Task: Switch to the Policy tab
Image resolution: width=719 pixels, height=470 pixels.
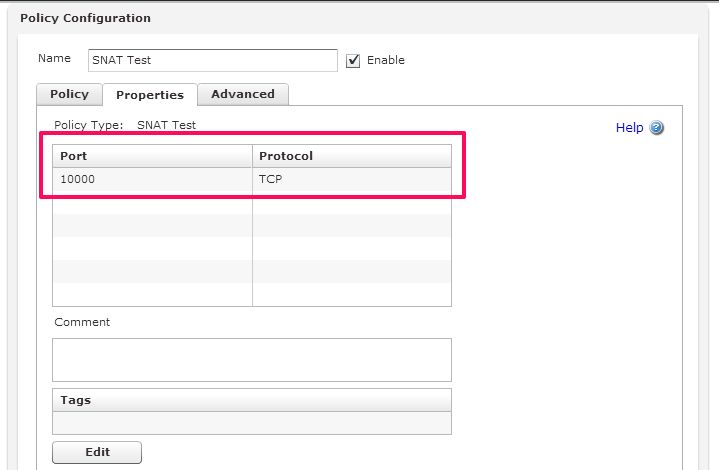Action: (69, 94)
